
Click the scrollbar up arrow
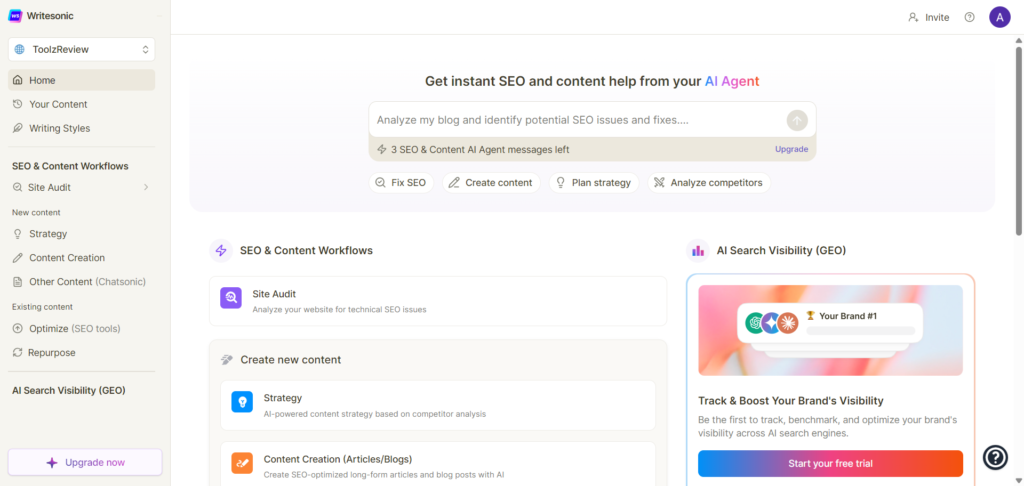pos(1018,40)
